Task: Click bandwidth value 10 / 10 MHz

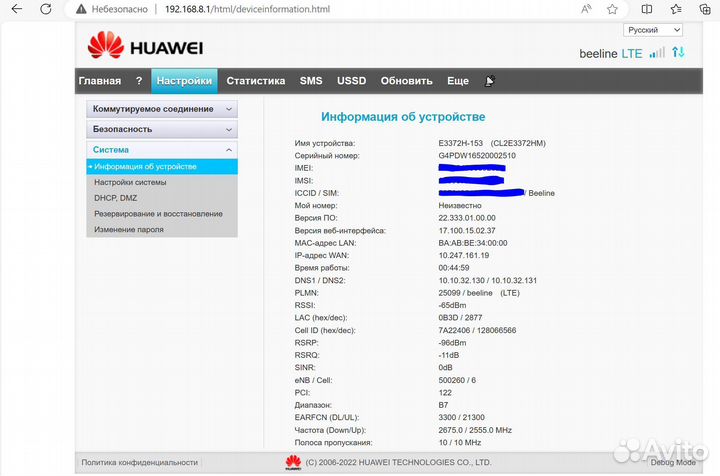Action: 460,443
